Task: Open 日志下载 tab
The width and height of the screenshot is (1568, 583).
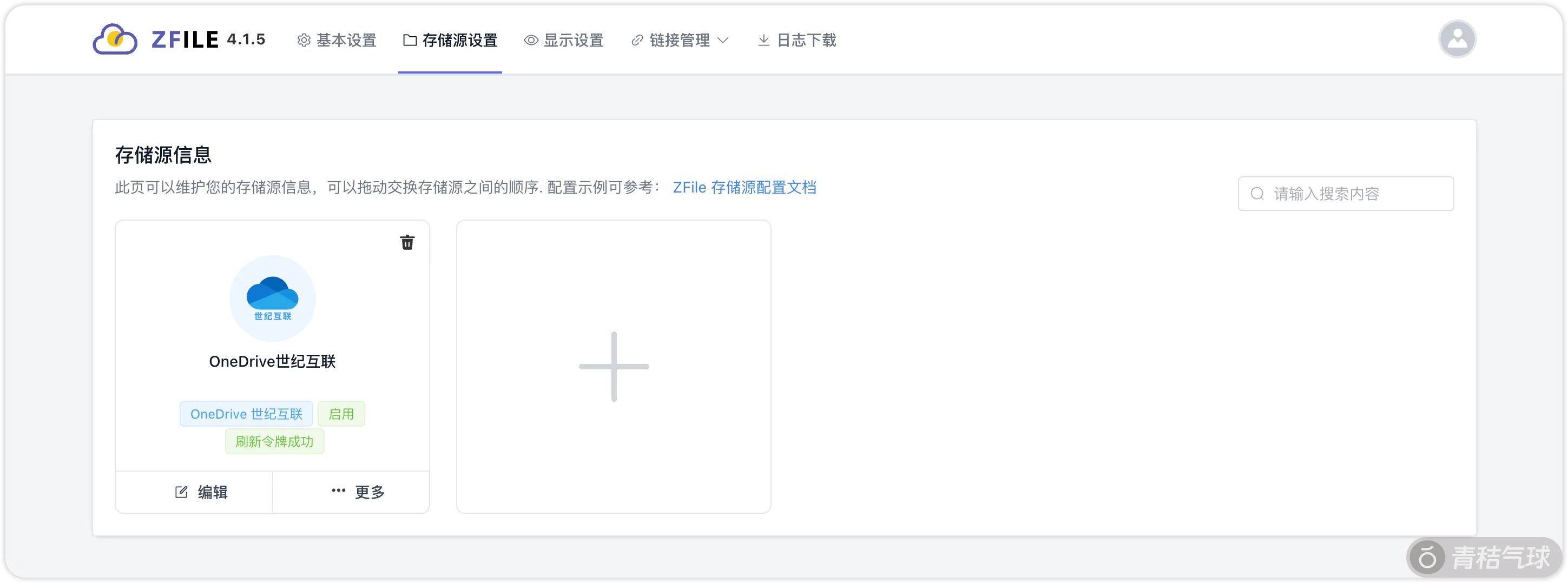Action: (x=797, y=40)
